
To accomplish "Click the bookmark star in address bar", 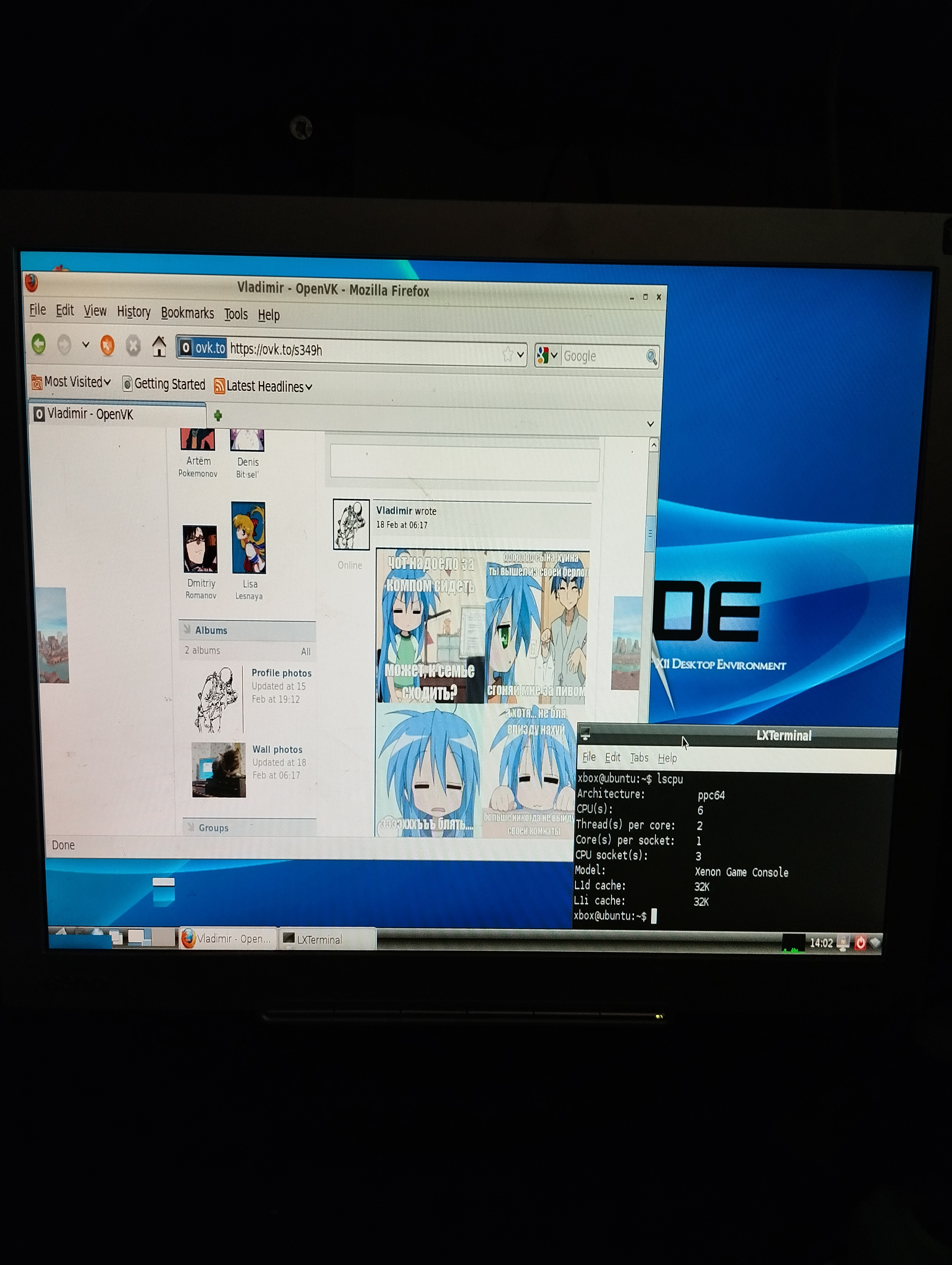I will click(x=507, y=355).
